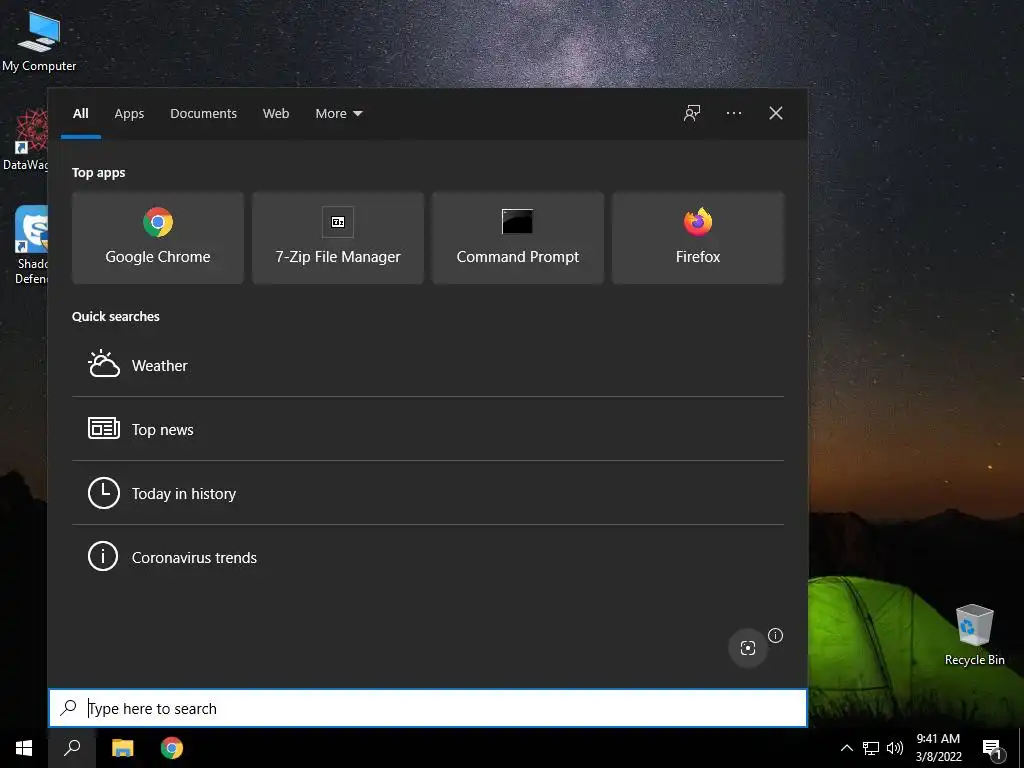Open Coronavirus trends quick search
Image resolution: width=1024 pixels, height=768 pixels.
428,557
